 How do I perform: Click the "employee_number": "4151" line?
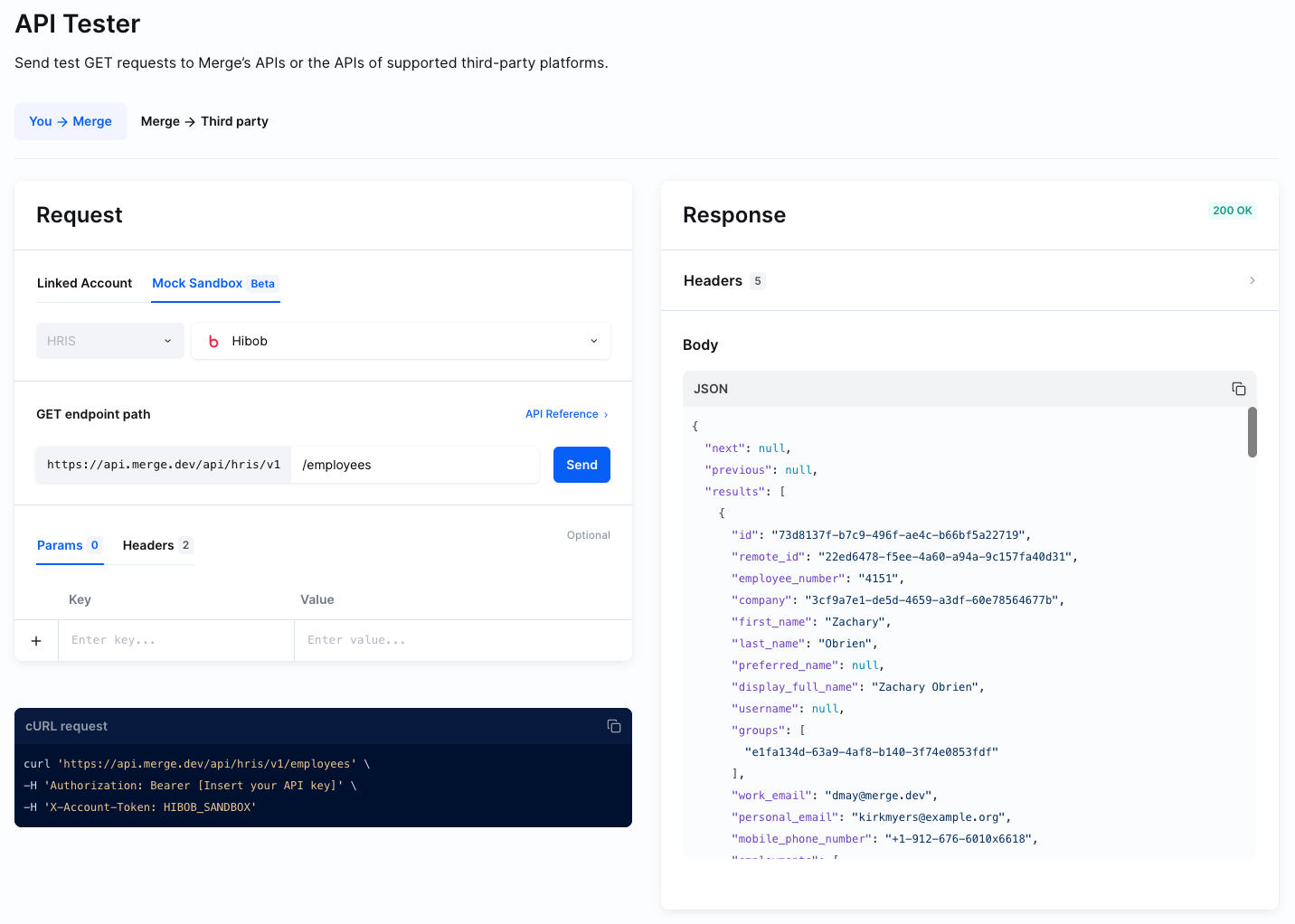tap(818, 579)
